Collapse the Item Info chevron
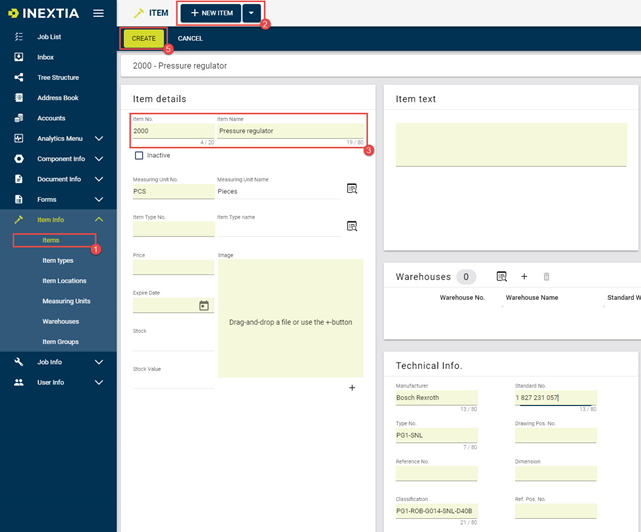Image resolution: width=641 pixels, height=532 pixels. 99,220
